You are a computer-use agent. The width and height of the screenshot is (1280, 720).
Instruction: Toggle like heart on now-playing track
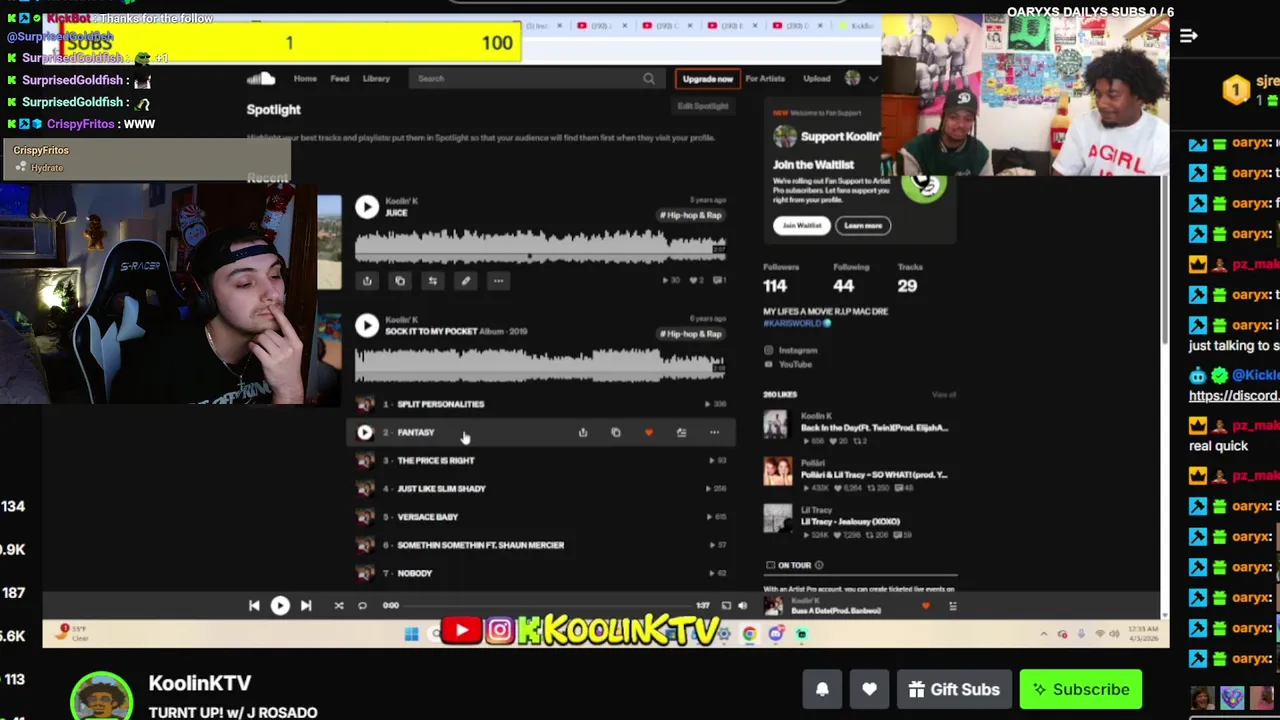tap(925, 605)
